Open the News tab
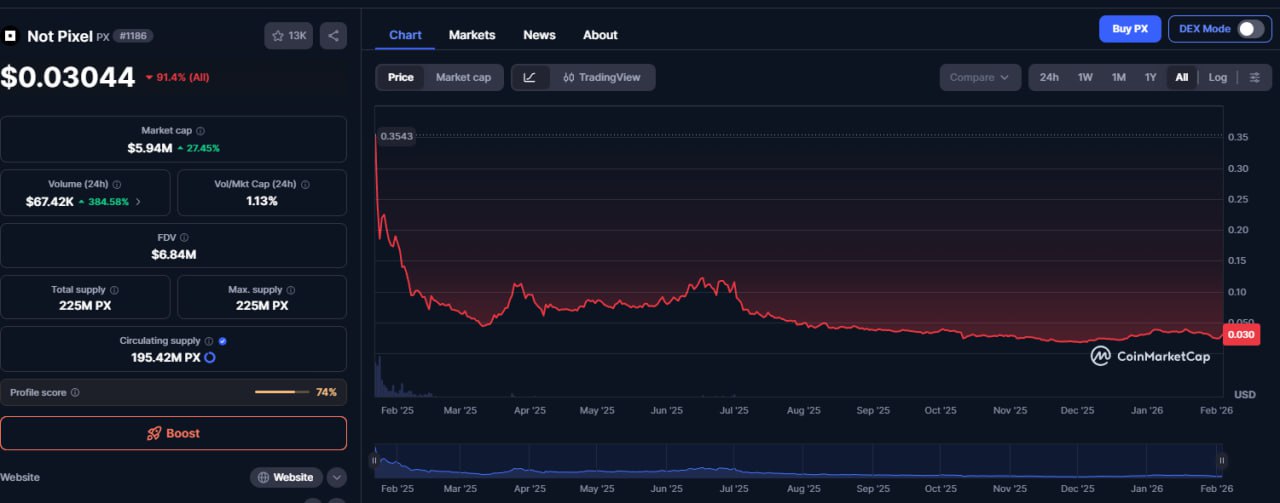Image resolution: width=1280 pixels, height=503 pixels. click(539, 35)
